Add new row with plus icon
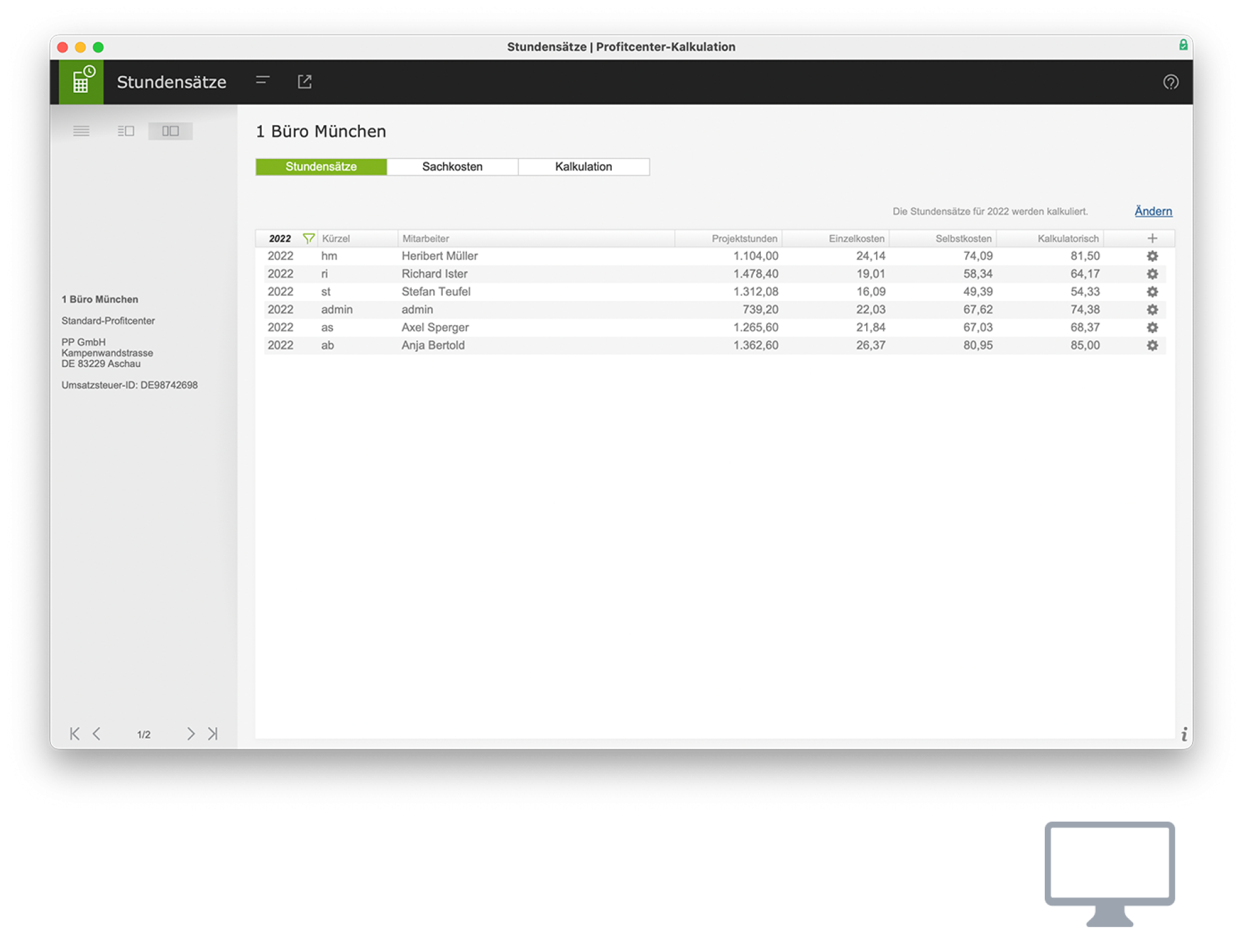 (1152, 238)
